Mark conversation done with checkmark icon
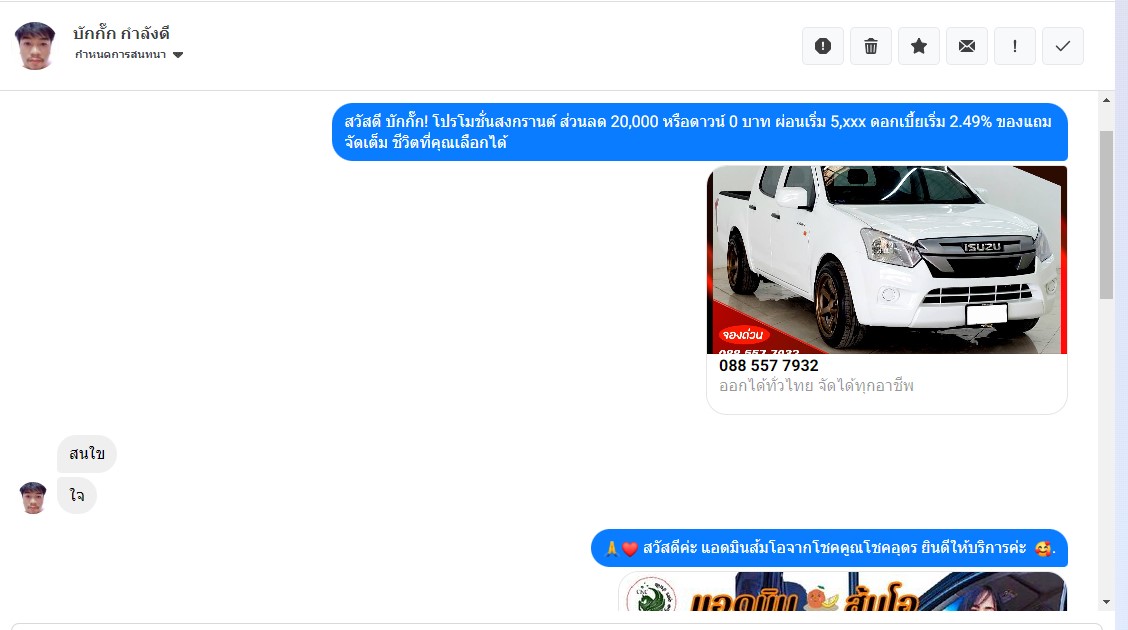The image size is (1128, 630). 1063,46
